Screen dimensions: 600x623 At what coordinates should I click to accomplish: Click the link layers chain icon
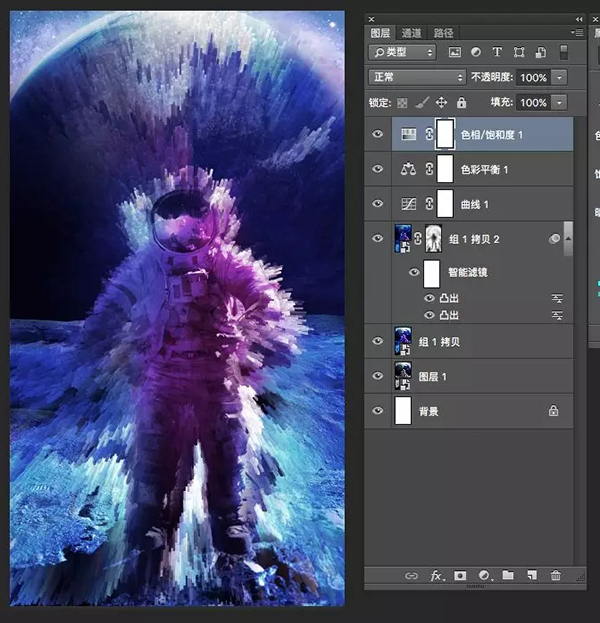tap(411, 576)
